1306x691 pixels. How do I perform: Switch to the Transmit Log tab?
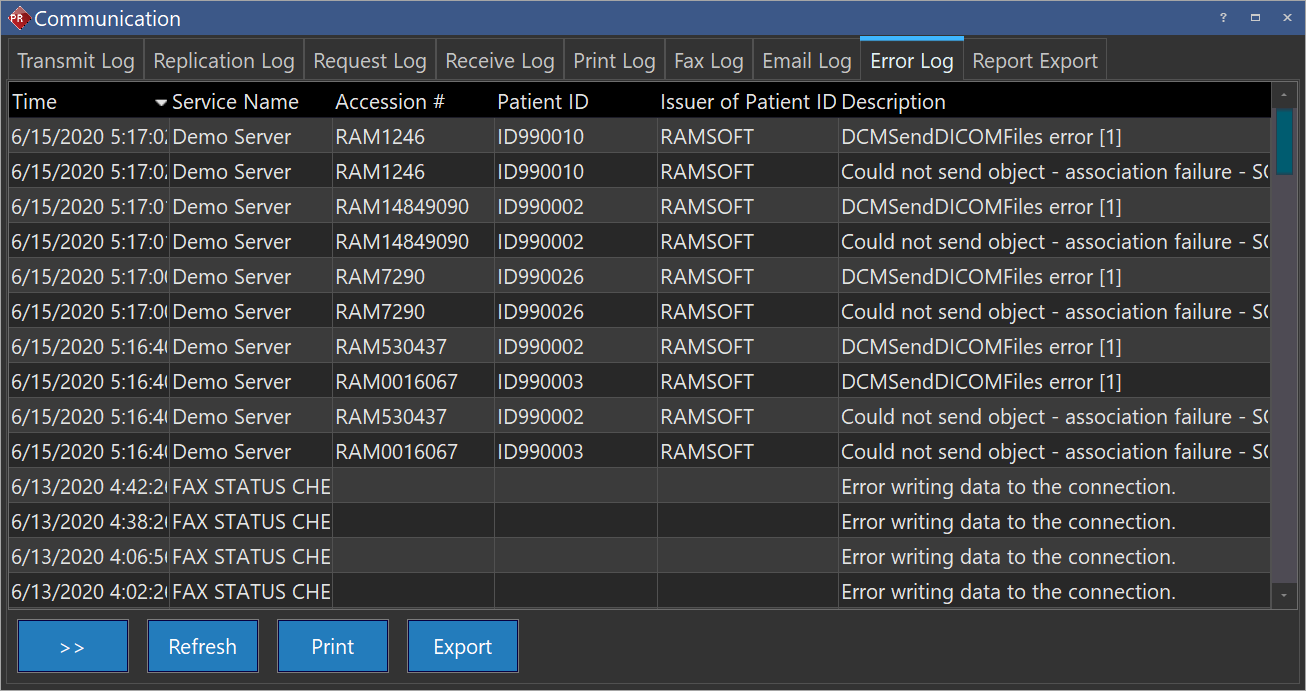[76, 61]
